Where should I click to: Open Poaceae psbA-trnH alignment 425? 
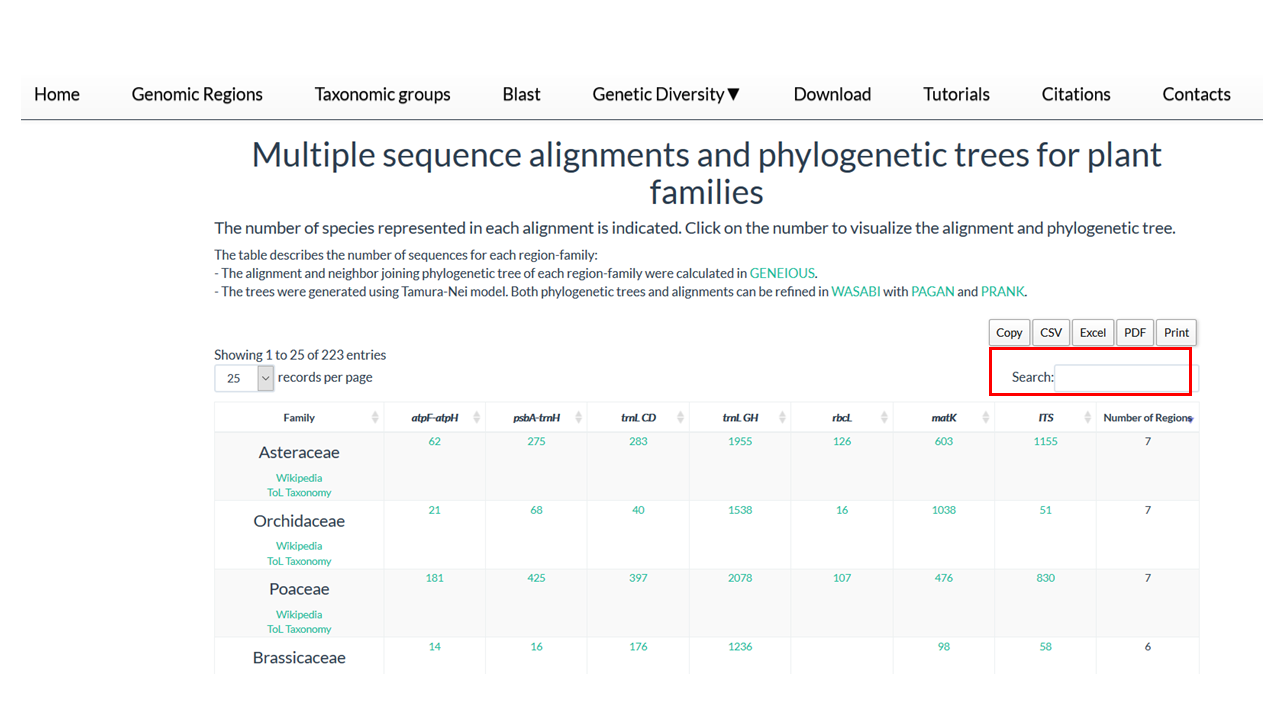pos(536,578)
